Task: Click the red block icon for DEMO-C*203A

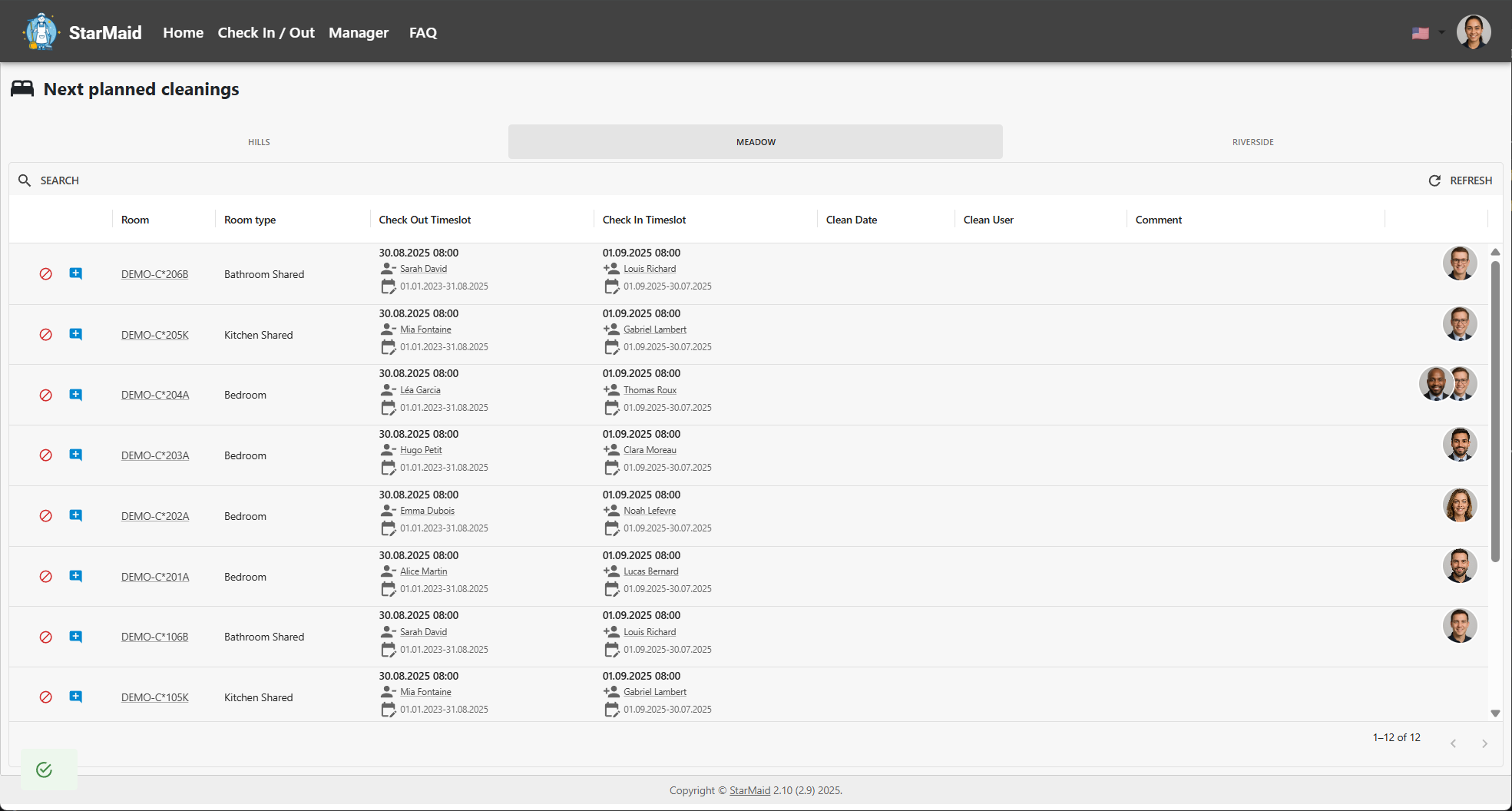Action: (x=46, y=455)
